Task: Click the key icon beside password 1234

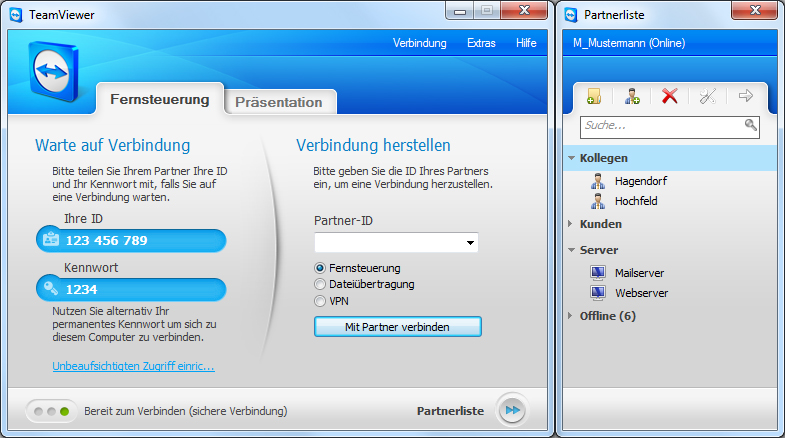Action: pos(51,288)
